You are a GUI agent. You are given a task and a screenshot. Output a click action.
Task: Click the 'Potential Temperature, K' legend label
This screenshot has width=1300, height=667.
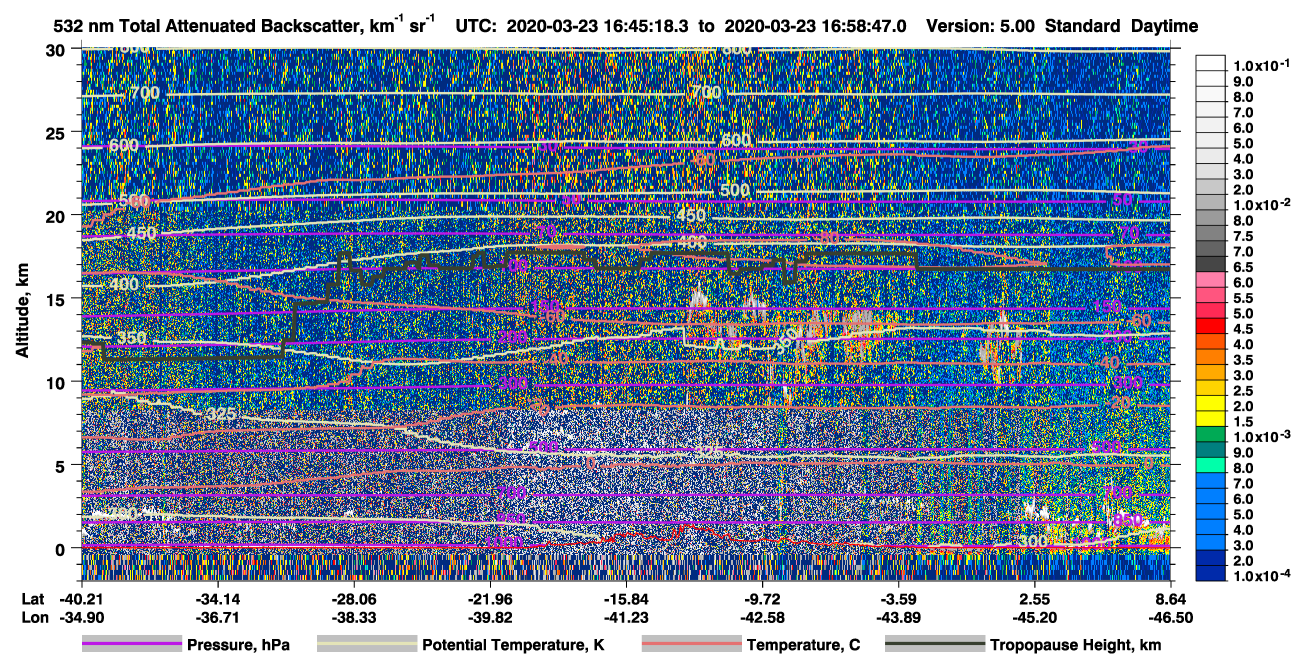pyautogui.click(x=513, y=646)
